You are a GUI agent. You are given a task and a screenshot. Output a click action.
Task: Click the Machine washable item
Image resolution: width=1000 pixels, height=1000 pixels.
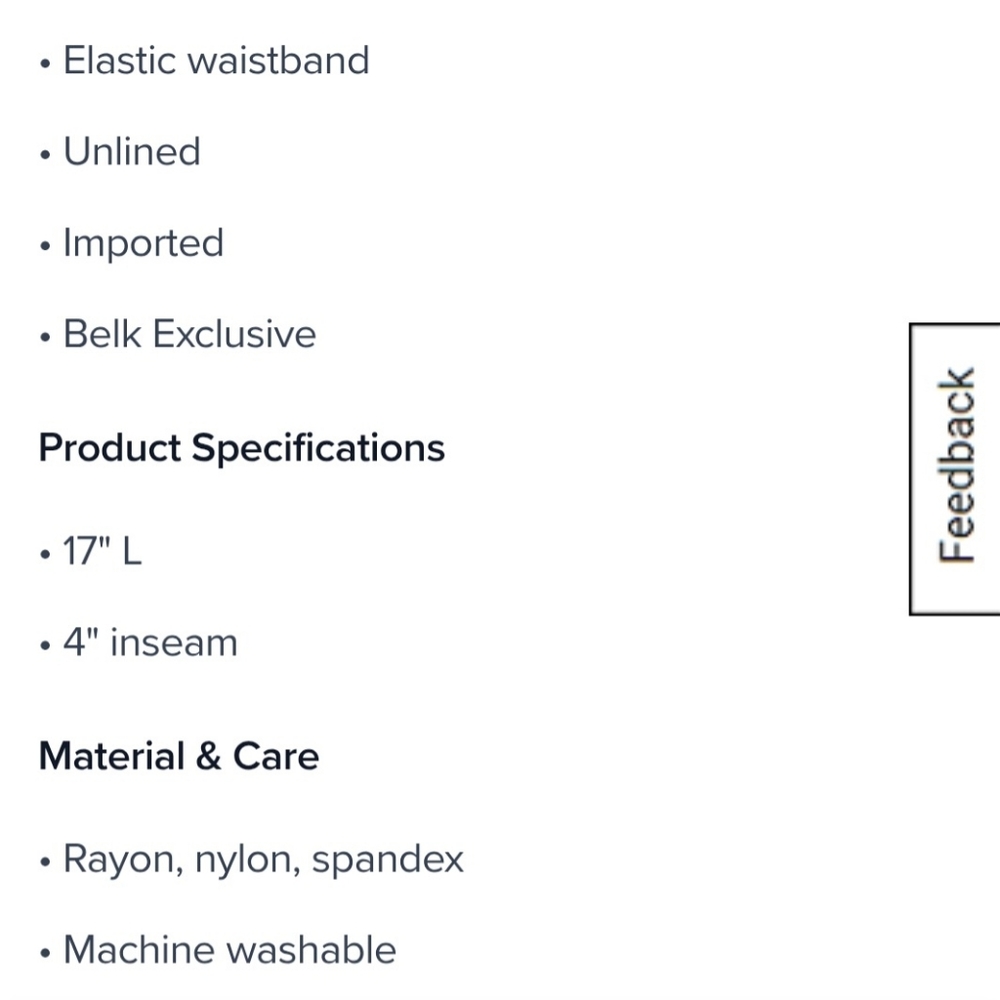230,950
